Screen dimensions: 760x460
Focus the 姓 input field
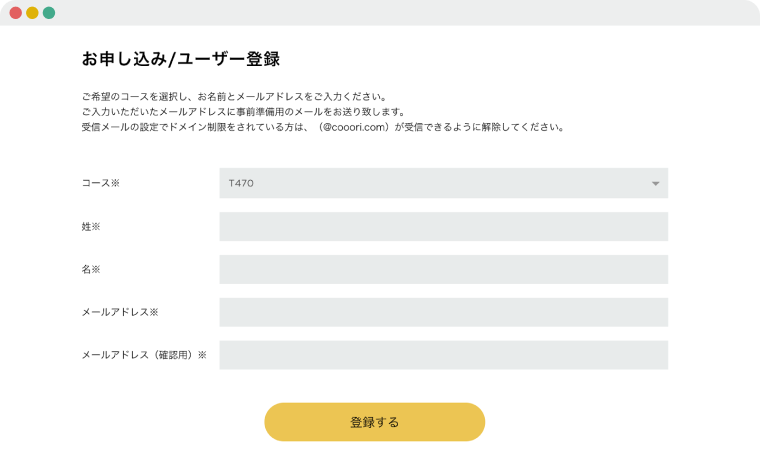click(443, 227)
